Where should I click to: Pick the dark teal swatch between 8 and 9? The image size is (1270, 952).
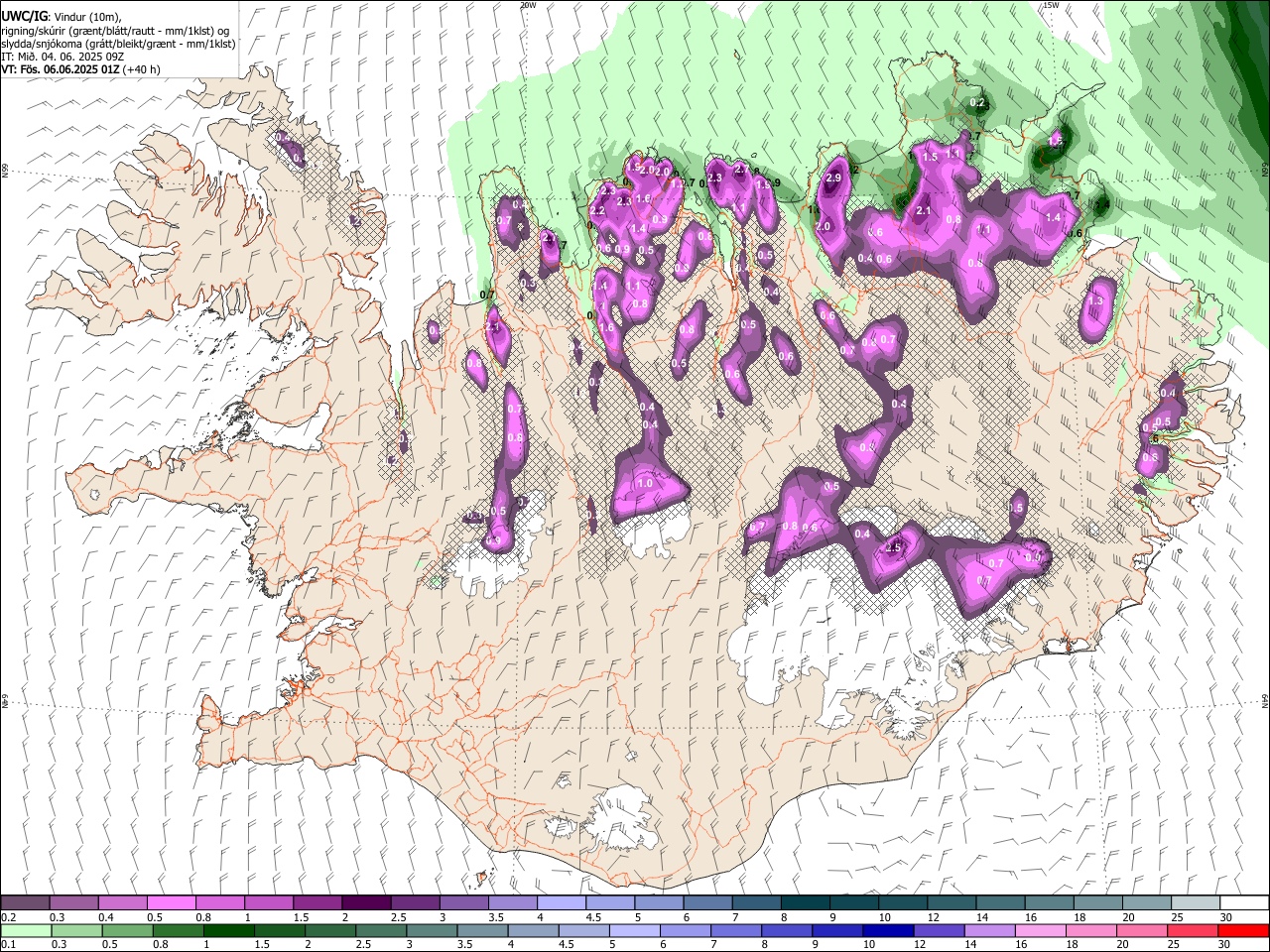[805, 903]
